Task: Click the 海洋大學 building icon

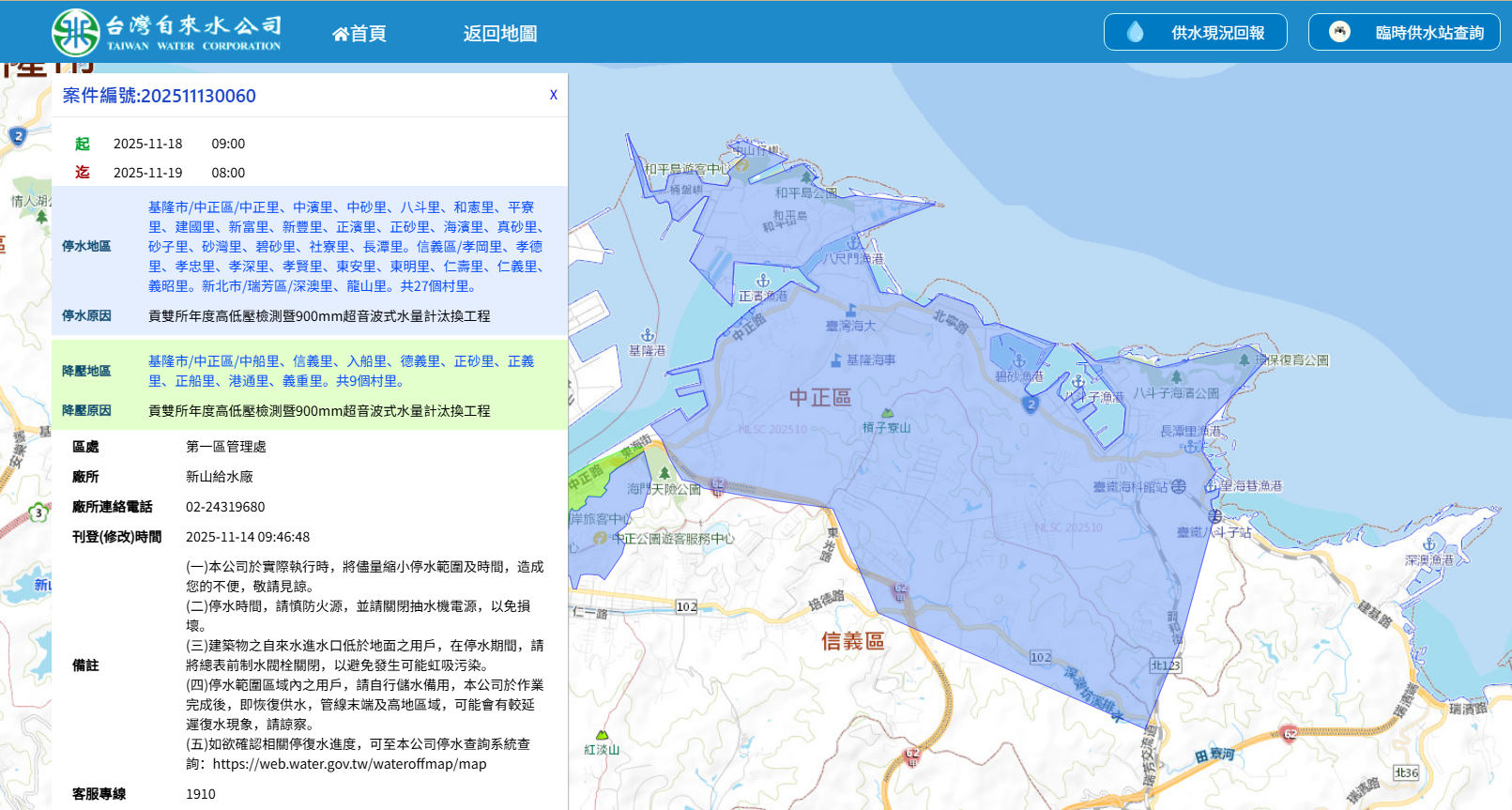Action: coord(851,311)
